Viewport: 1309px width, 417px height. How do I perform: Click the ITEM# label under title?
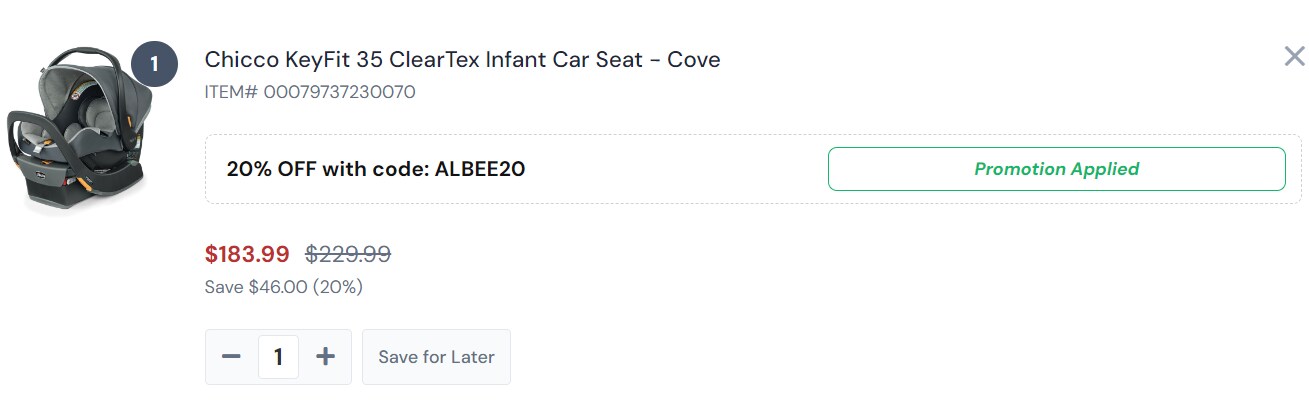click(x=231, y=92)
